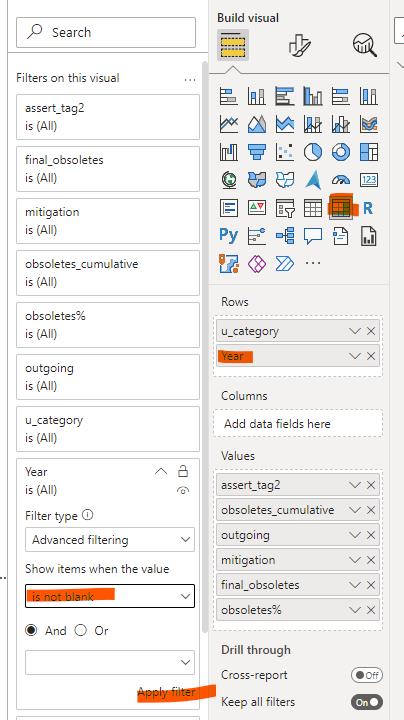Switch to the Format visual tab
The image size is (404, 720).
click(300, 45)
